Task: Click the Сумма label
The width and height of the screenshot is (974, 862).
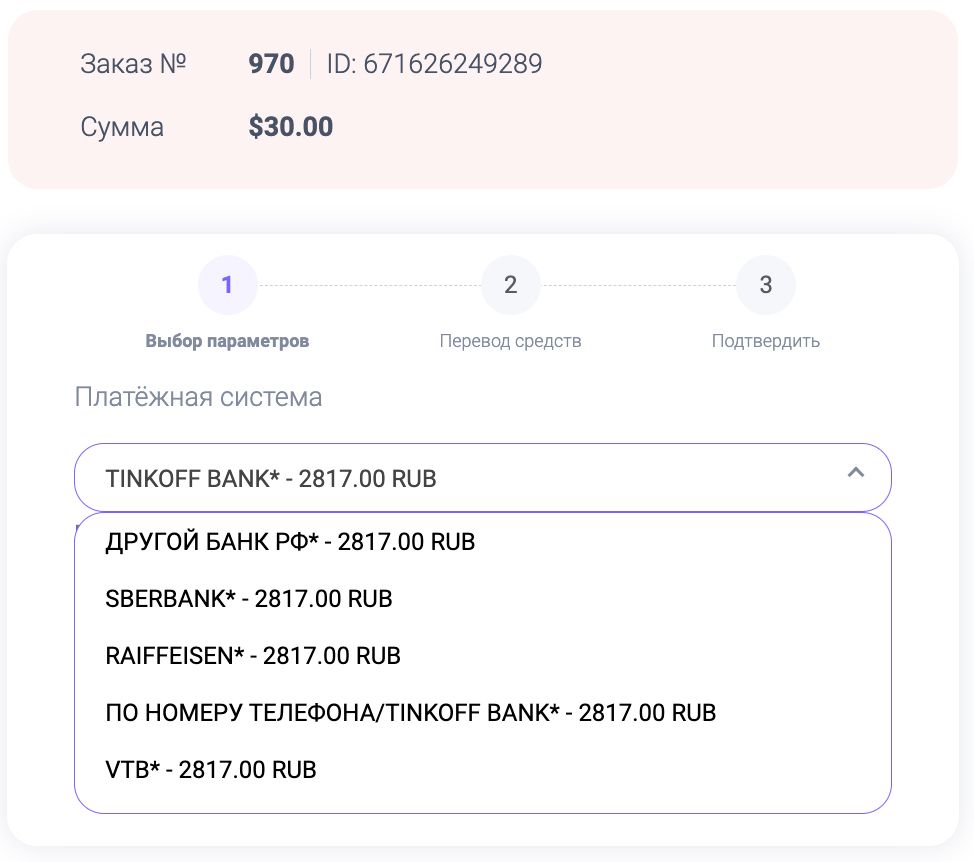Action: coord(122,127)
